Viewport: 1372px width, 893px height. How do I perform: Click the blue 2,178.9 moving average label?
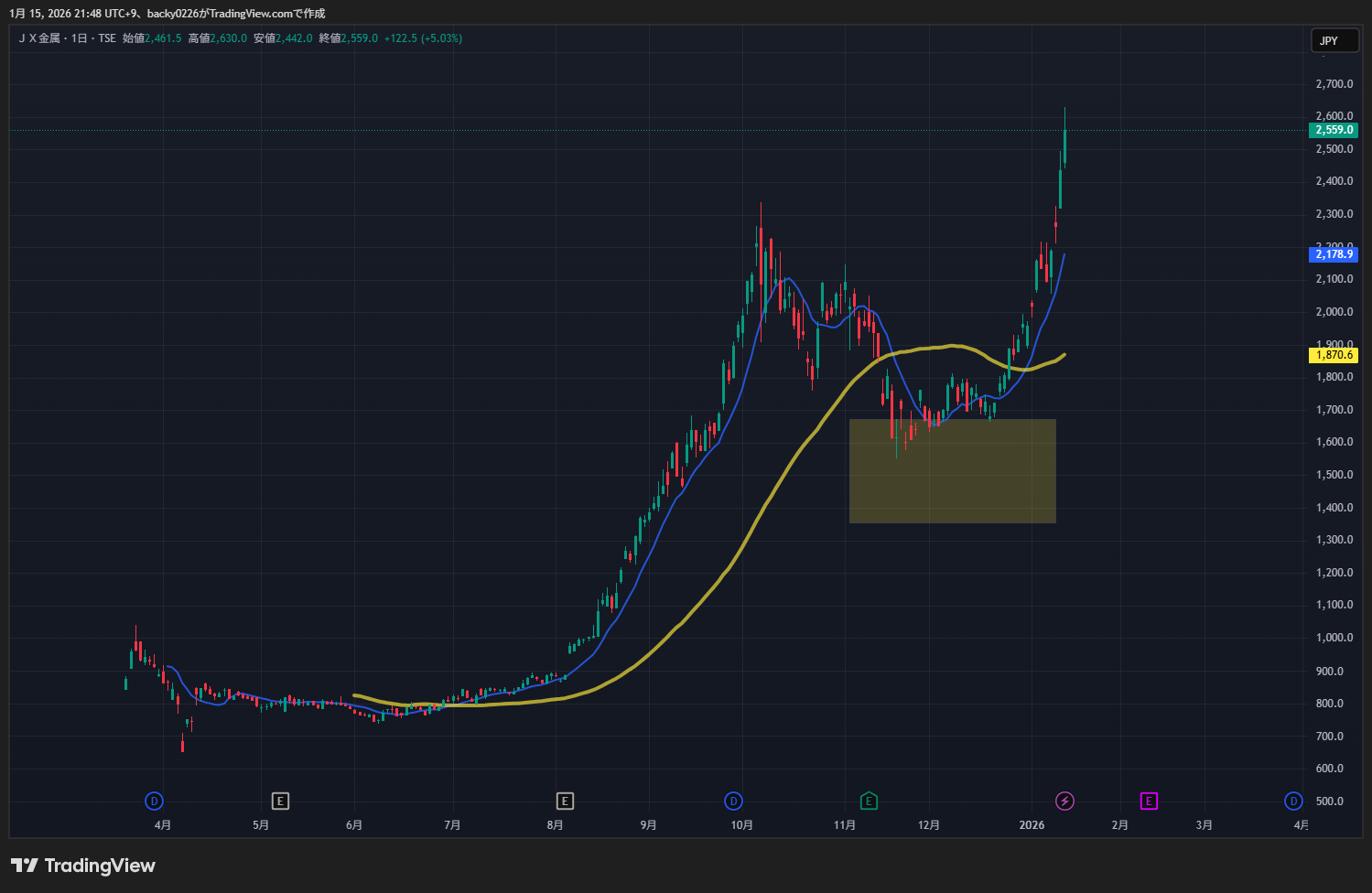1334,254
